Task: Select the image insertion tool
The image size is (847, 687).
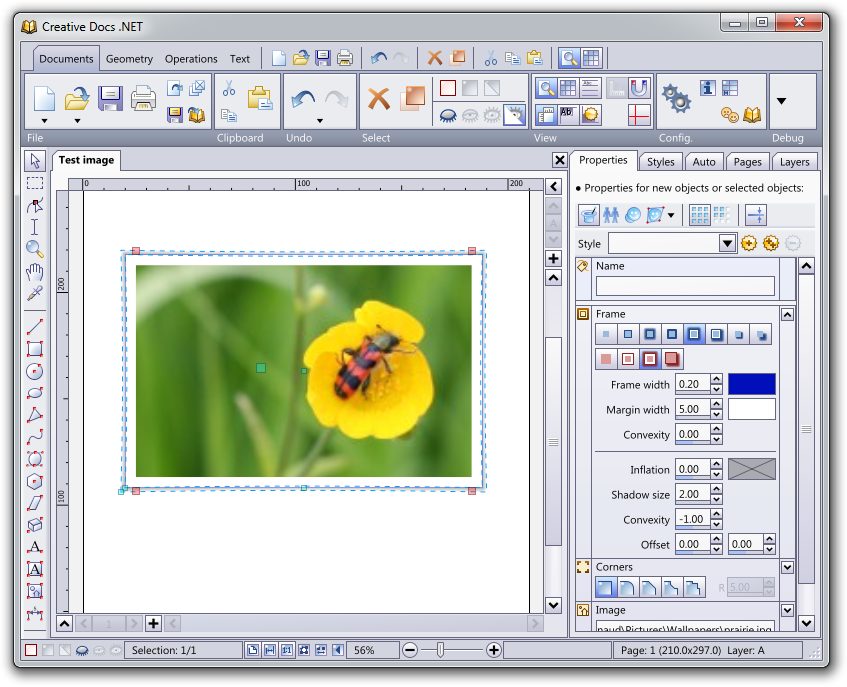Action: [35, 591]
